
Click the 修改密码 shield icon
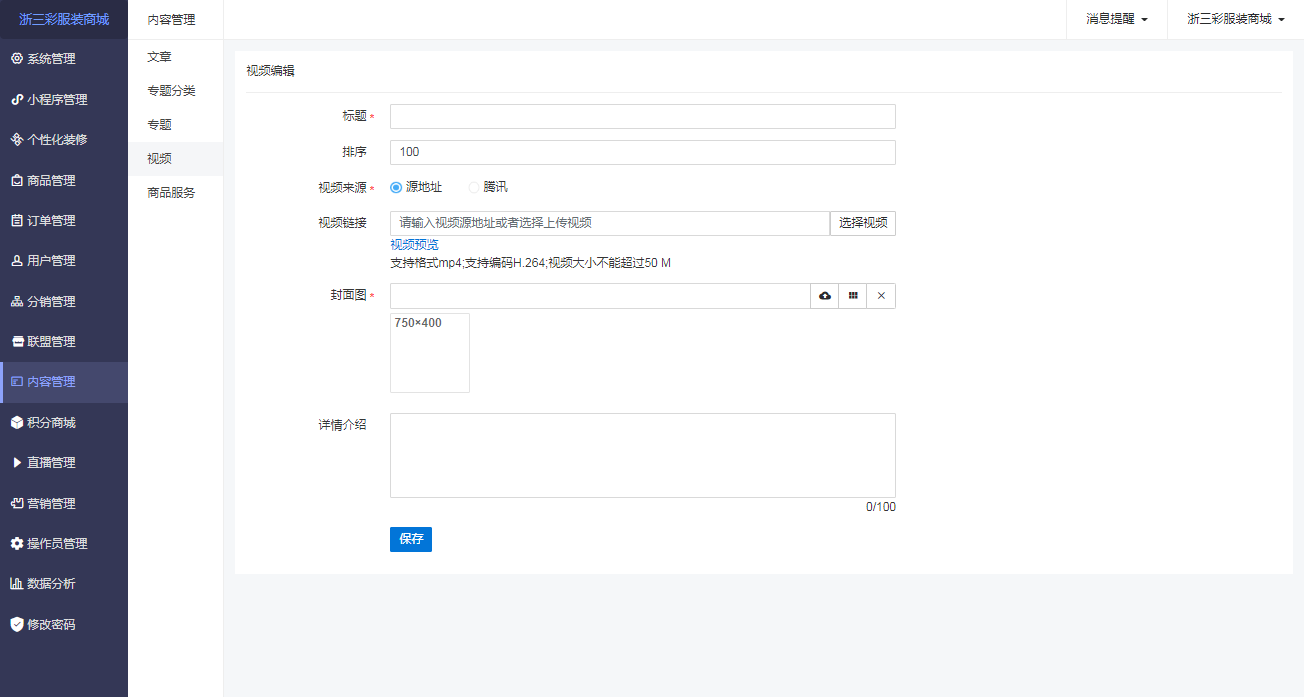(x=16, y=625)
